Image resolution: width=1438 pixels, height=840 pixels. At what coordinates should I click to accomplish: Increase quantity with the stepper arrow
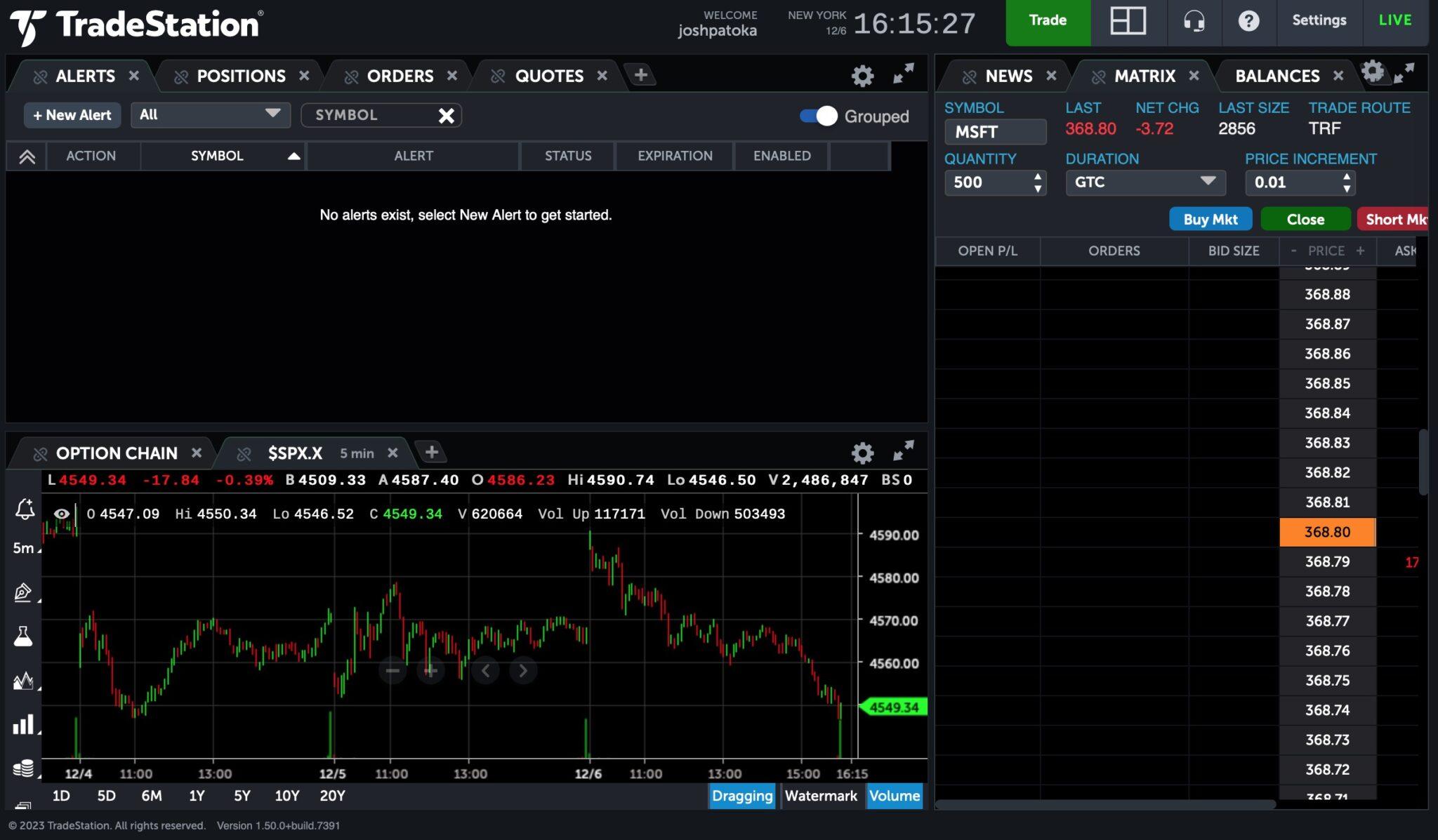point(1038,178)
